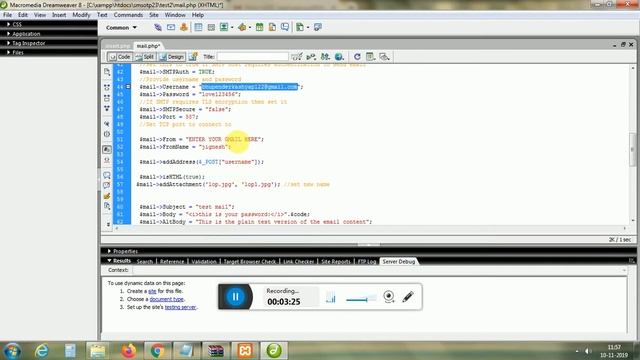The width and height of the screenshot is (640, 360).
Task: Pause the screen recording
Action: point(235,297)
